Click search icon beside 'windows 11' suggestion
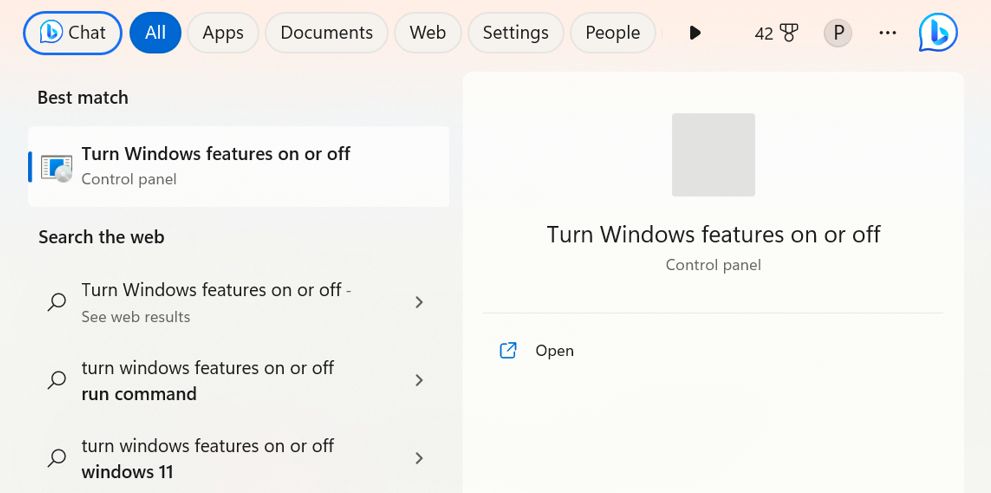This screenshot has width=991, height=493. point(57,458)
